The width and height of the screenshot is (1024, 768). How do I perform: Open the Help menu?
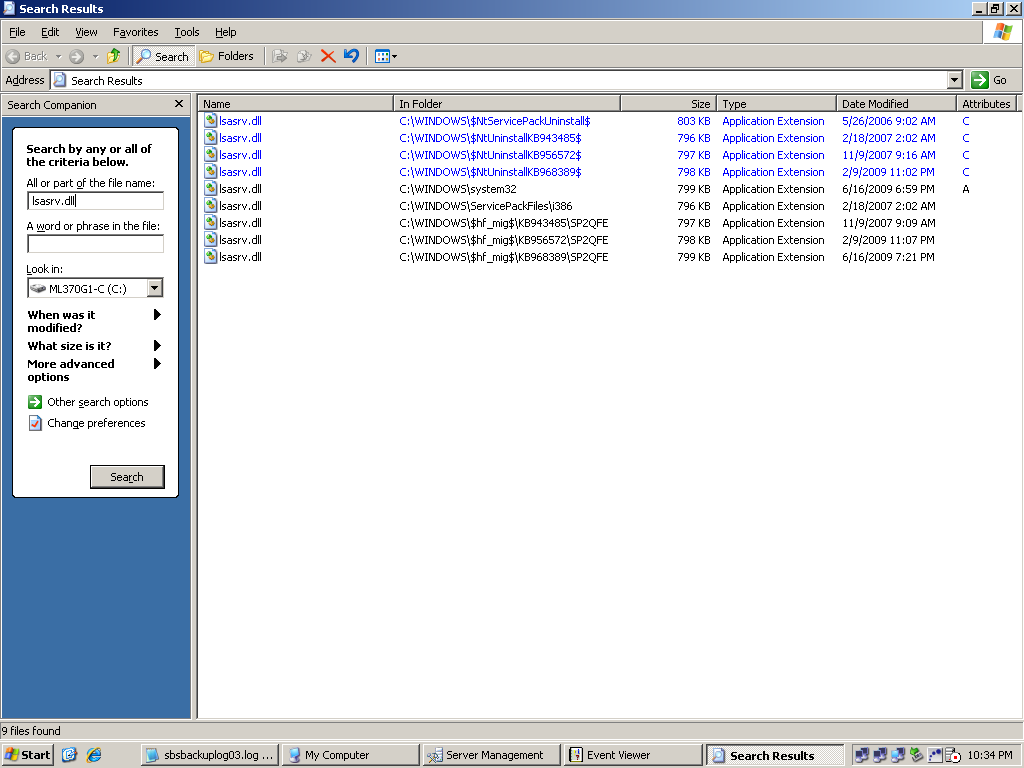pos(225,32)
